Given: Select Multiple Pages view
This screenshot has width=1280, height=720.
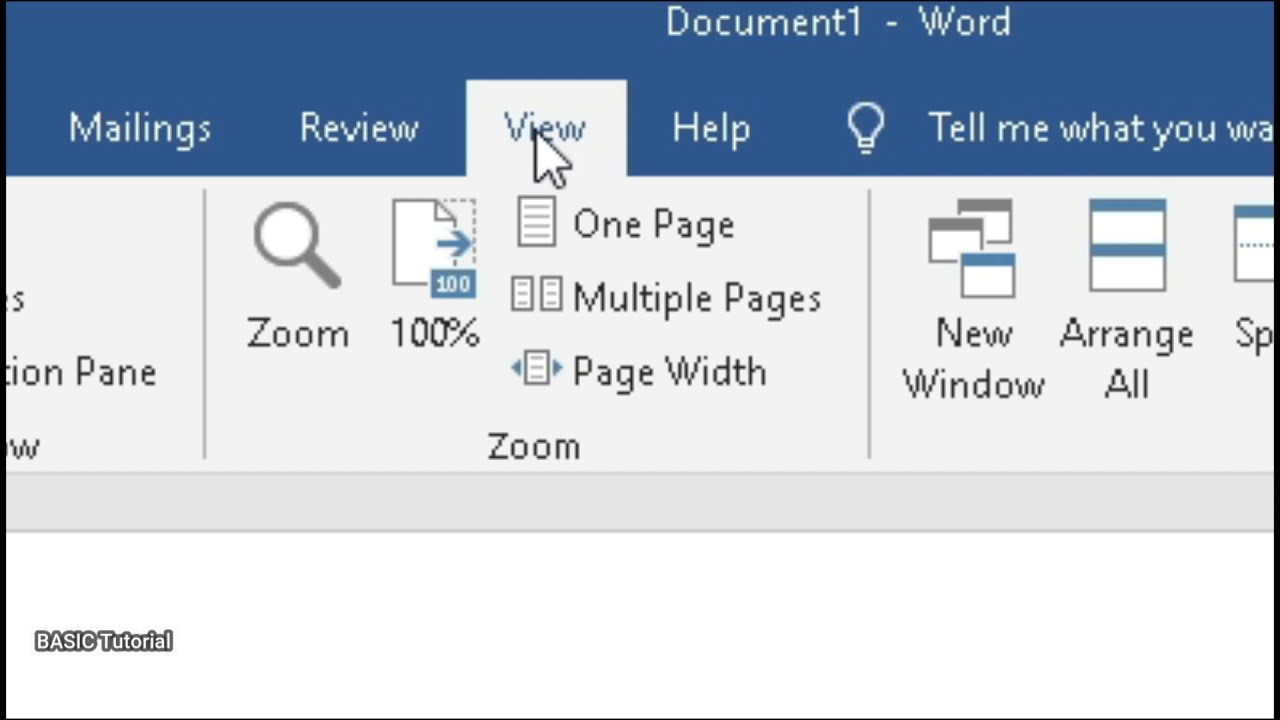Looking at the screenshot, I should pos(666,297).
